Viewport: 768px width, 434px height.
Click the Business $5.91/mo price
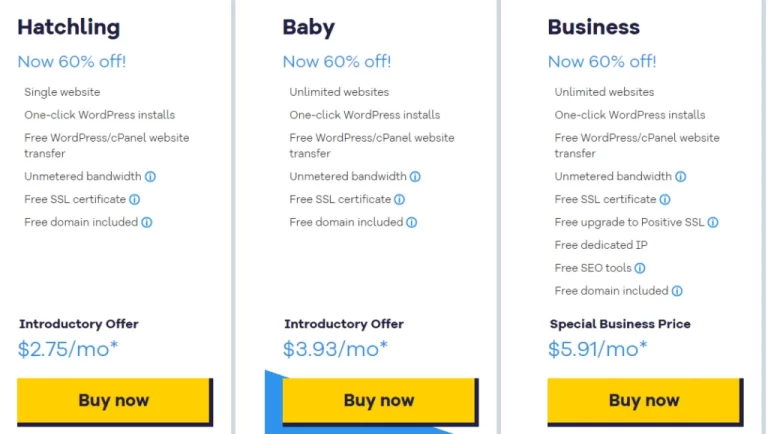point(597,349)
